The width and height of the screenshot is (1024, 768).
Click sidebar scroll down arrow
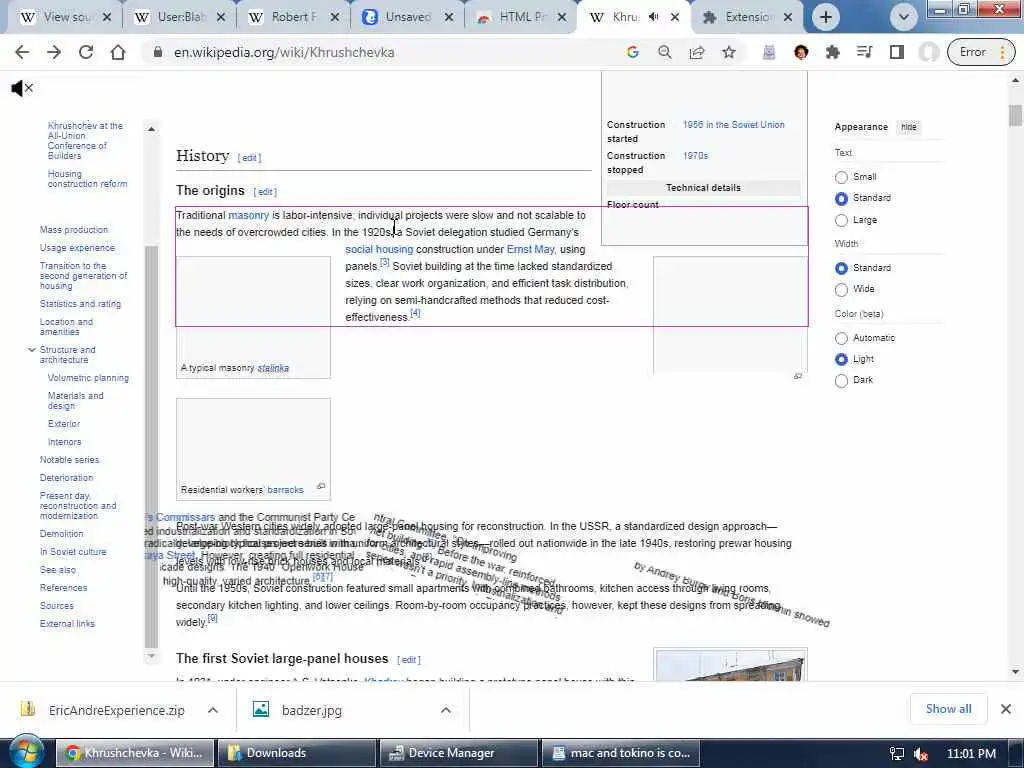[x=152, y=656]
